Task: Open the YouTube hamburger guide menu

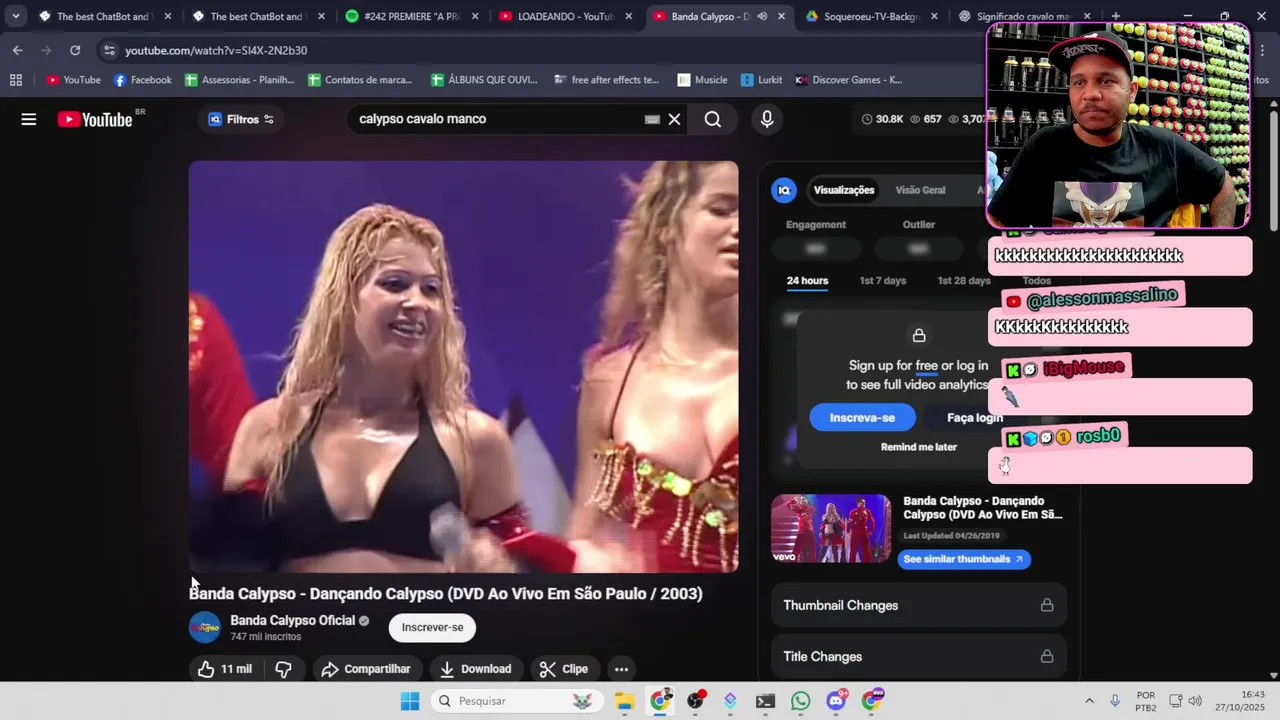Action: click(x=29, y=119)
